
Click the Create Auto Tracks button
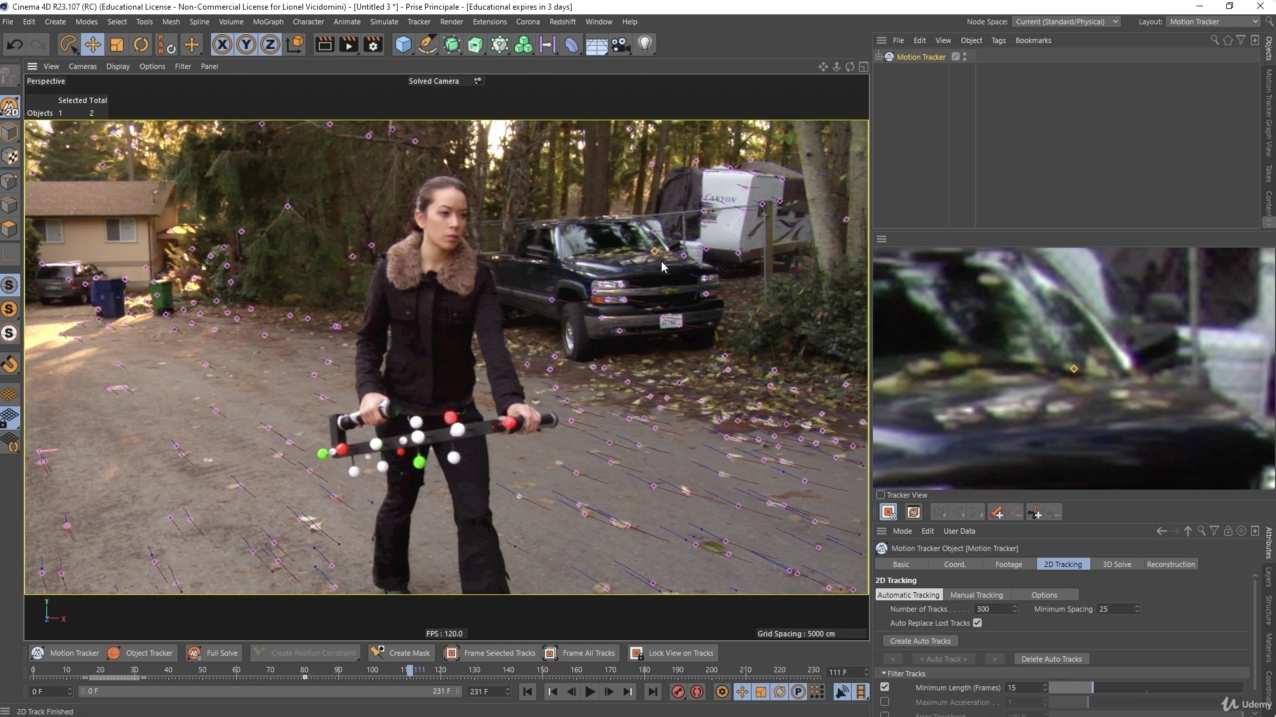tap(921, 641)
